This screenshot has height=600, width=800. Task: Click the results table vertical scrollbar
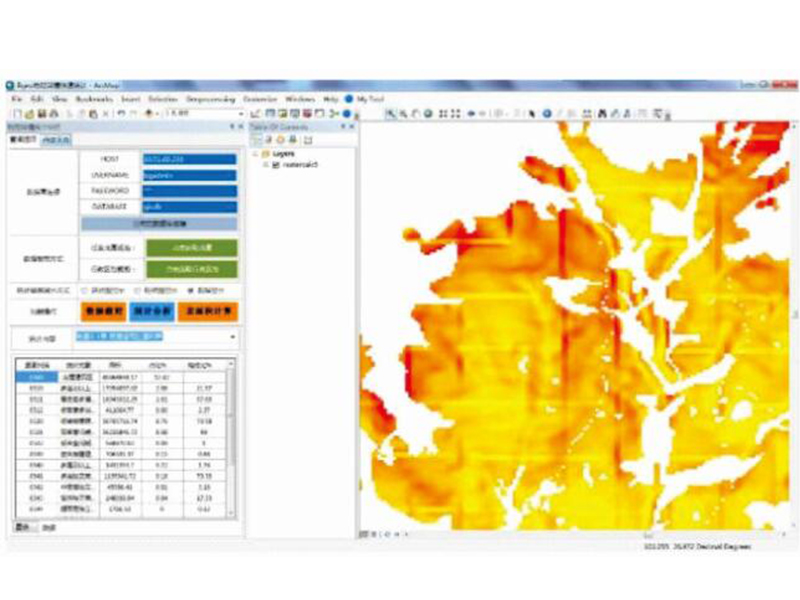pyautogui.click(x=231, y=438)
